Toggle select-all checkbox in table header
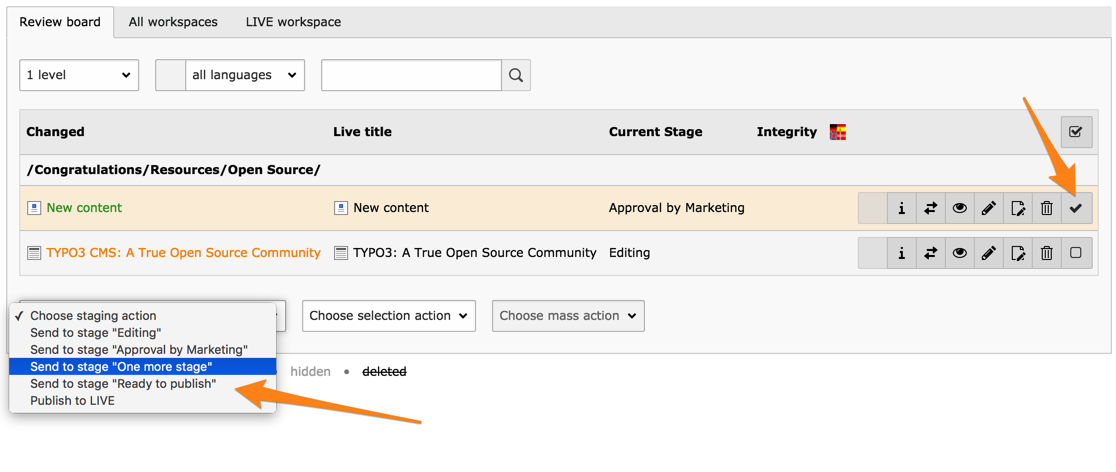1116x472 pixels. click(x=1076, y=132)
